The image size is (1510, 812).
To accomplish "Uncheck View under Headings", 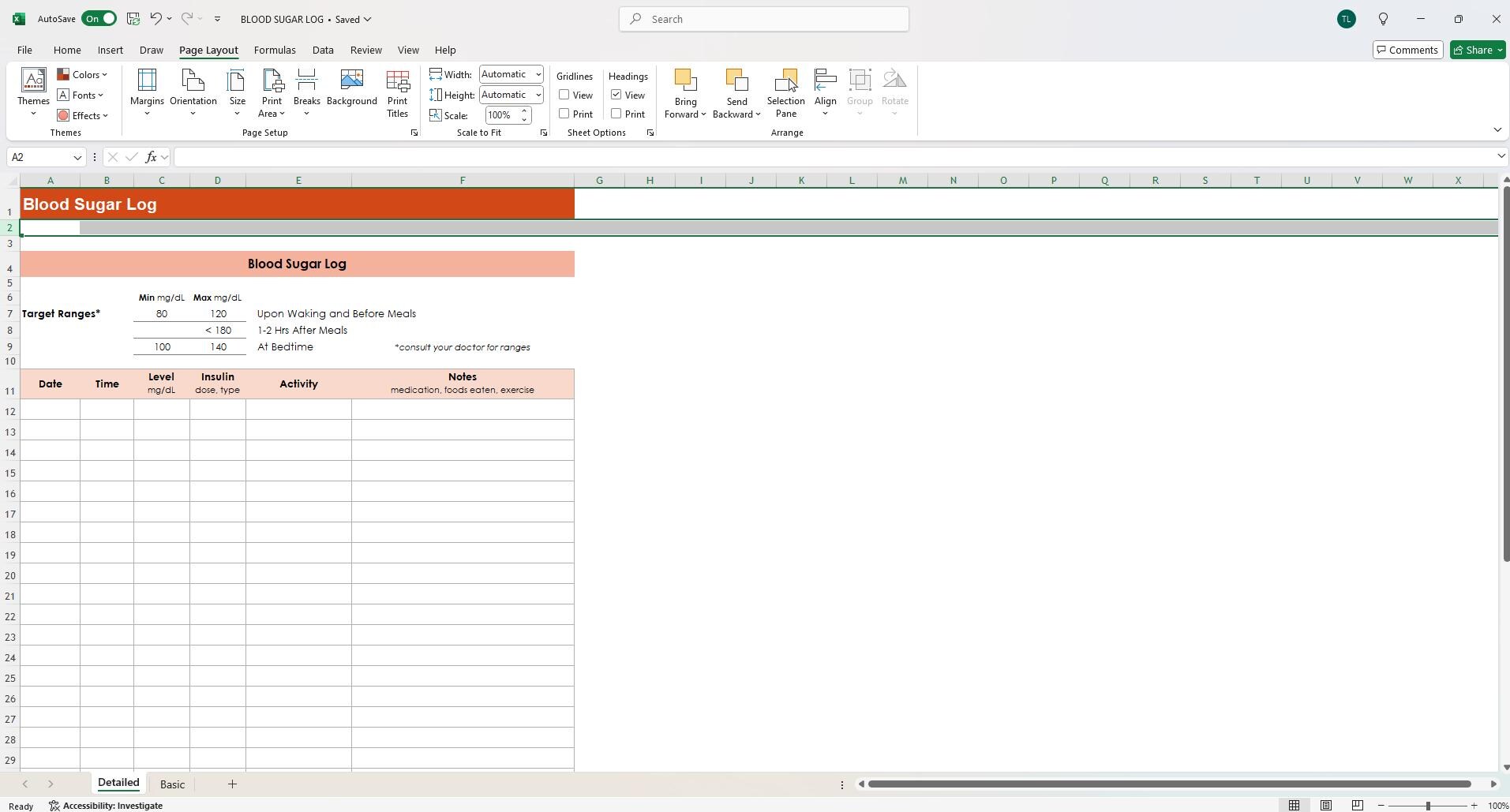I will pyautogui.click(x=615, y=95).
